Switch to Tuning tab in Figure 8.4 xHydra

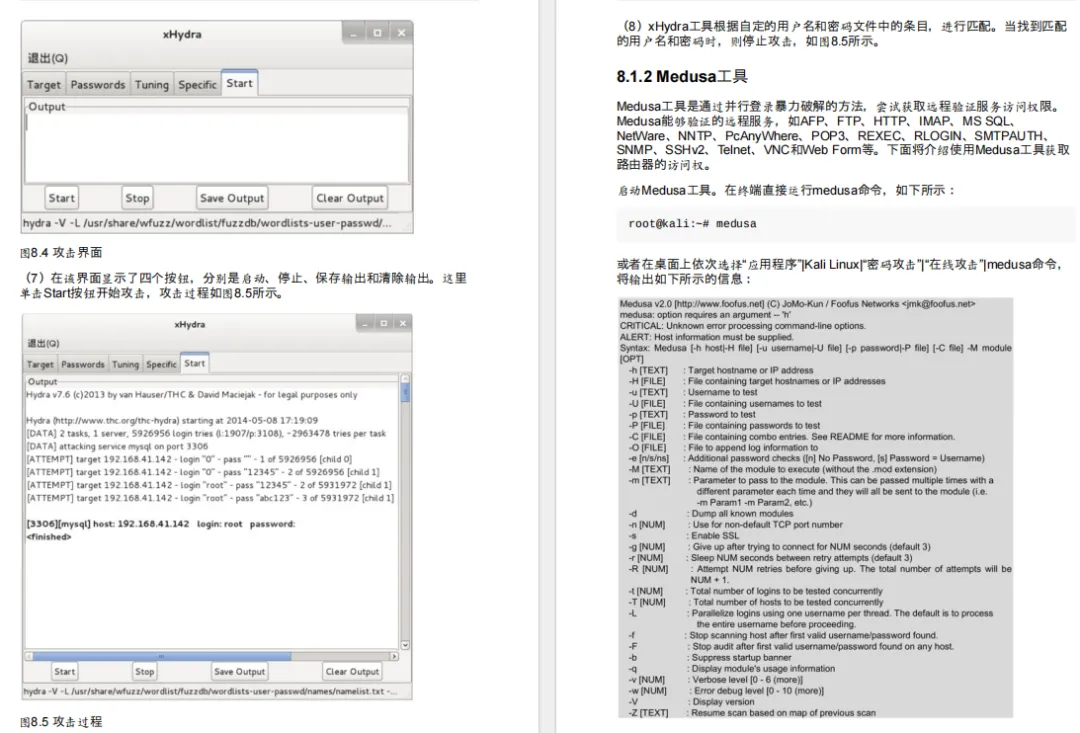click(152, 85)
